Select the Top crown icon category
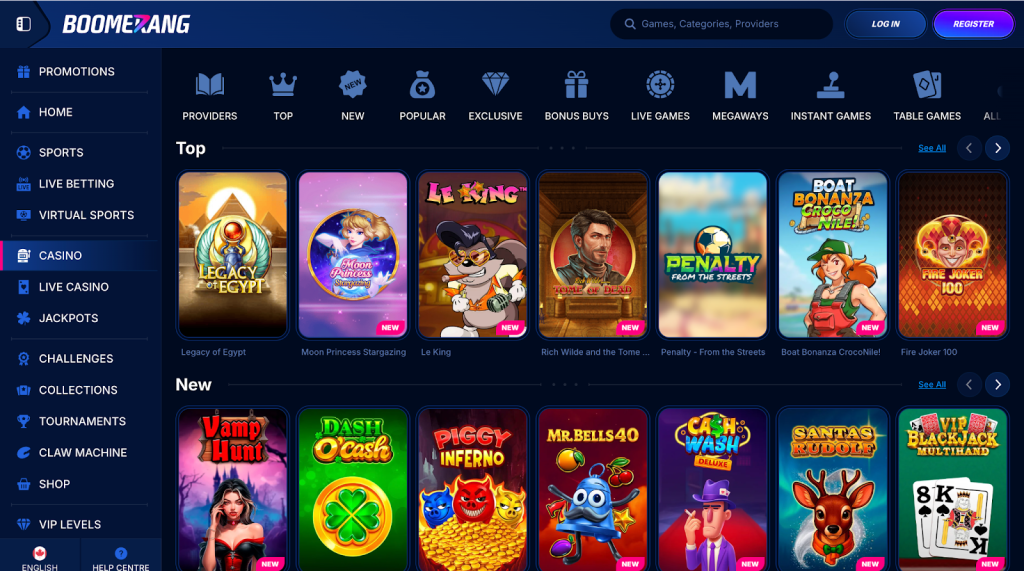This screenshot has width=1024, height=571. (283, 85)
